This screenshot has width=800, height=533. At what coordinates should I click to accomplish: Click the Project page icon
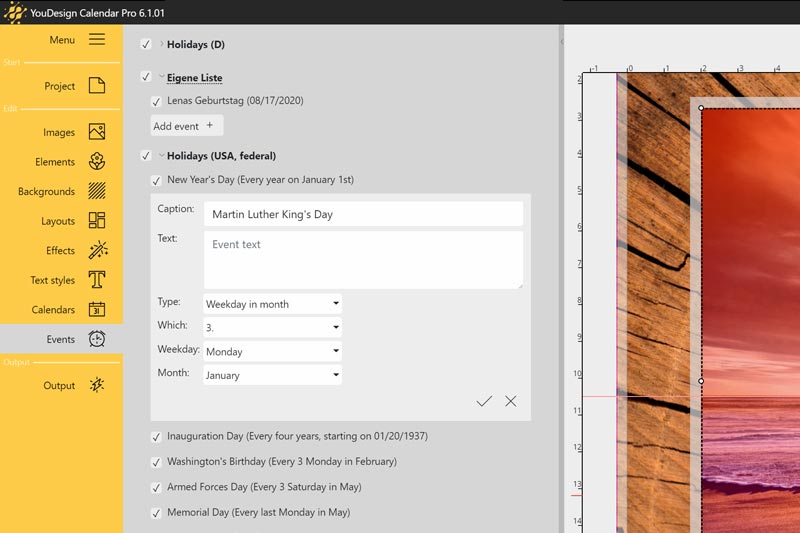pos(97,85)
